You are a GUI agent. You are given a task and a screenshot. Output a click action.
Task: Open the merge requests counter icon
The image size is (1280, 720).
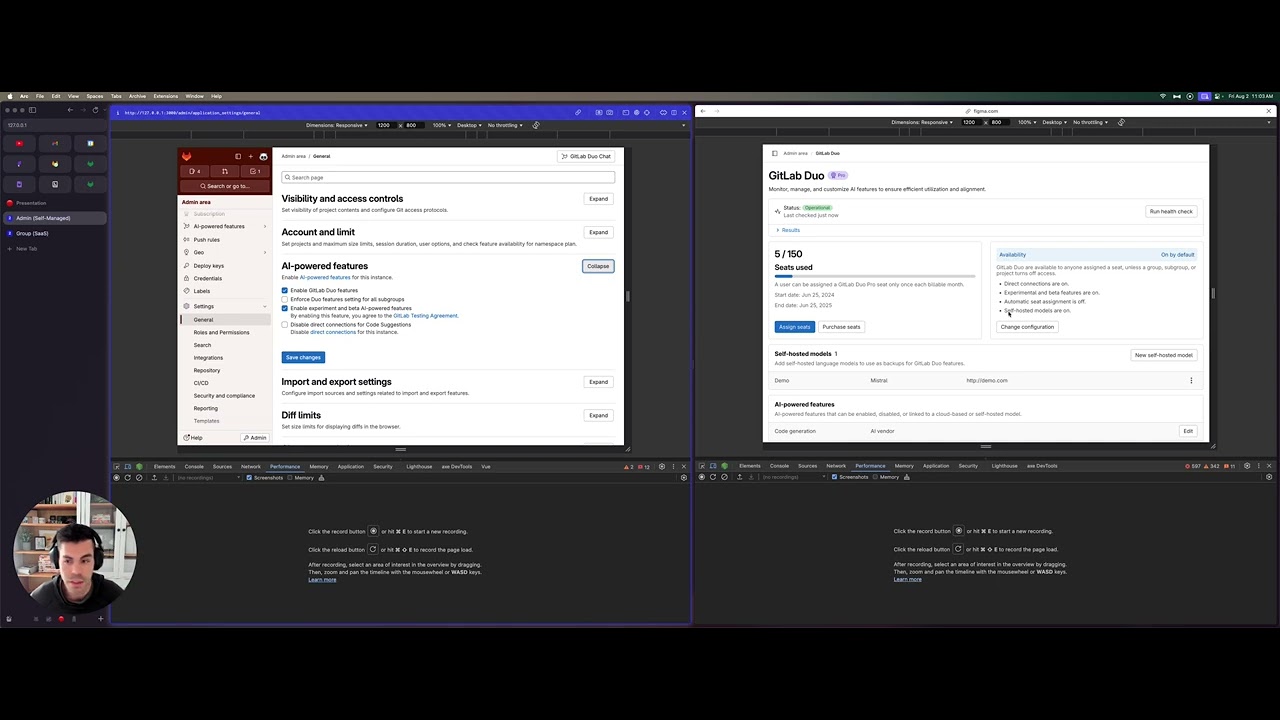pos(225,171)
